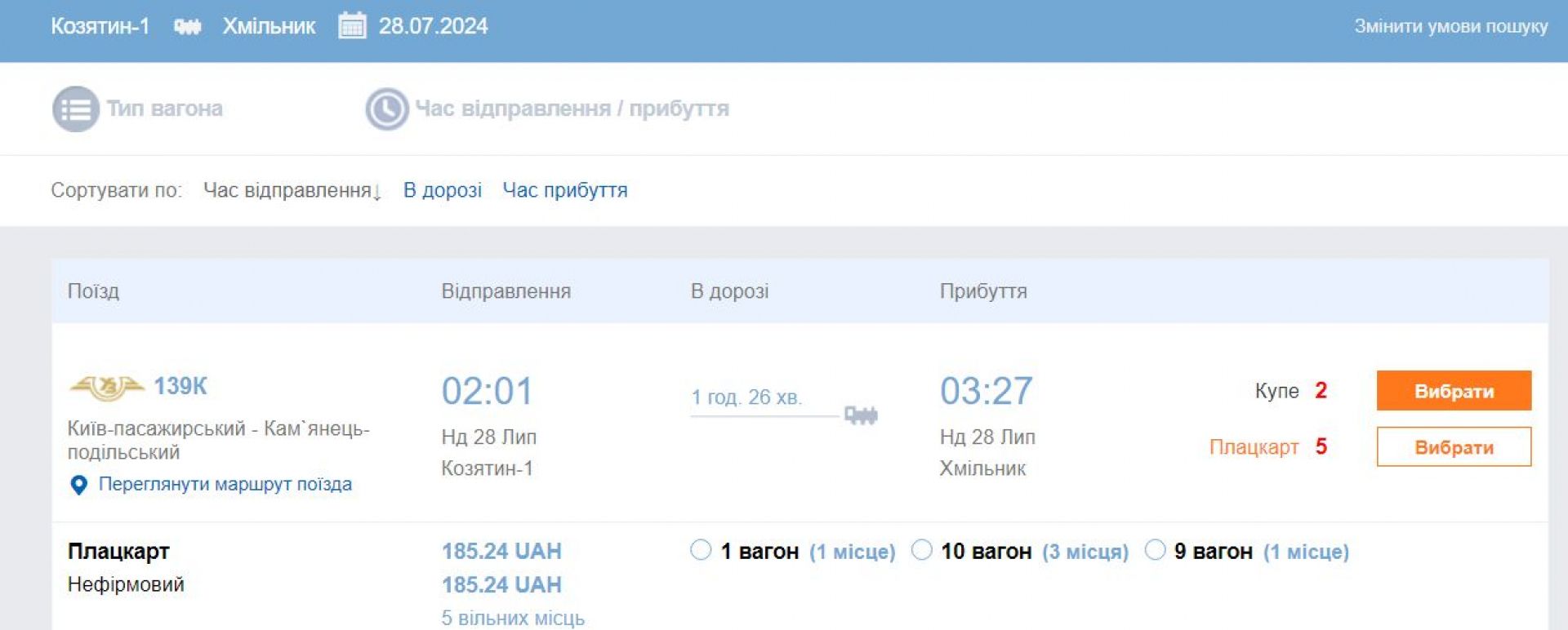Sort results by В дорозі

tap(442, 190)
